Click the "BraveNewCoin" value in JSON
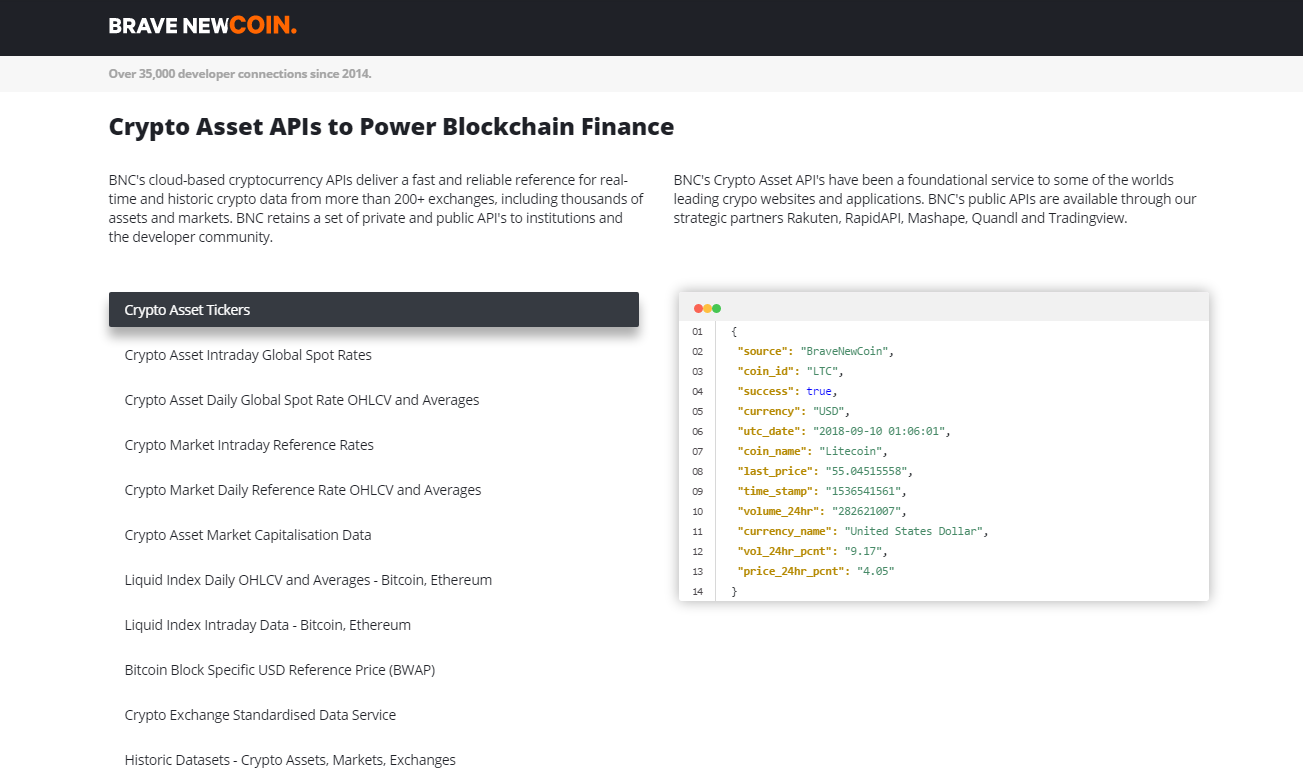The image size is (1303, 784). (x=844, y=351)
